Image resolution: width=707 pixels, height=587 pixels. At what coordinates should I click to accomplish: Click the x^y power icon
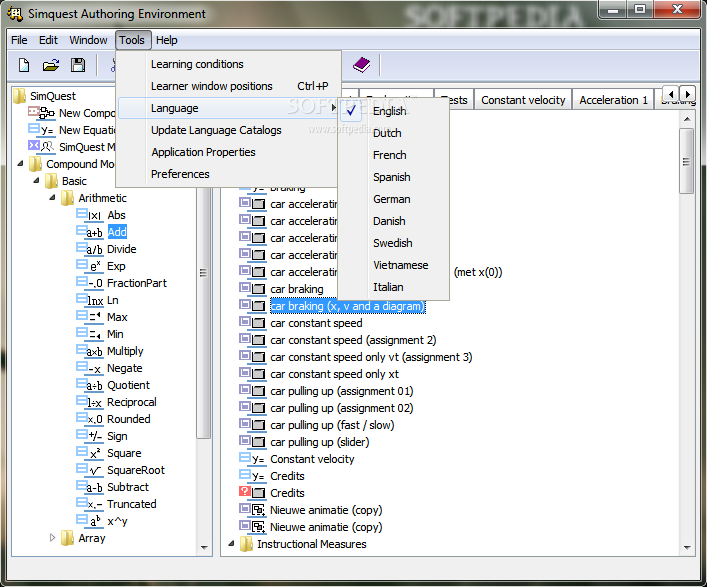tap(89, 521)
